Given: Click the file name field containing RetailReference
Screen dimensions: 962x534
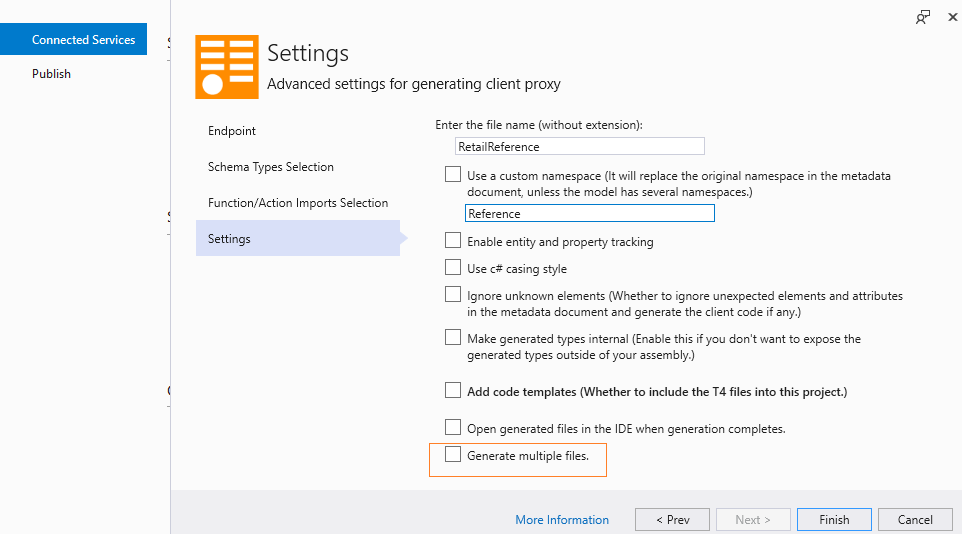Looking at the screenshot, I should 580,146.
